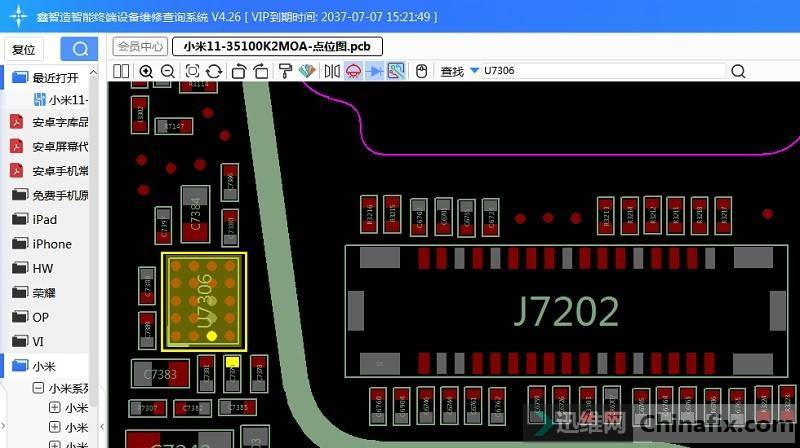Click the diamond color layer icon
This screenshot has width=800, height=448.
(307, 71)
